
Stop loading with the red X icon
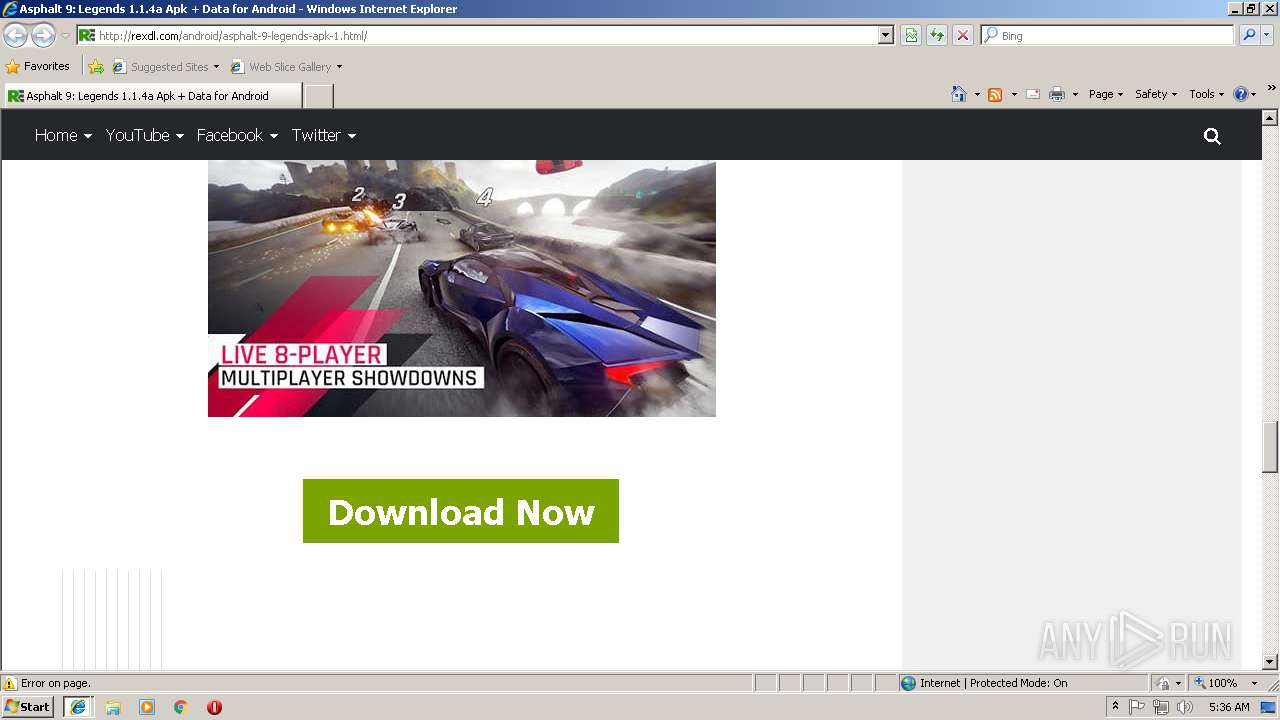point(962,36)
